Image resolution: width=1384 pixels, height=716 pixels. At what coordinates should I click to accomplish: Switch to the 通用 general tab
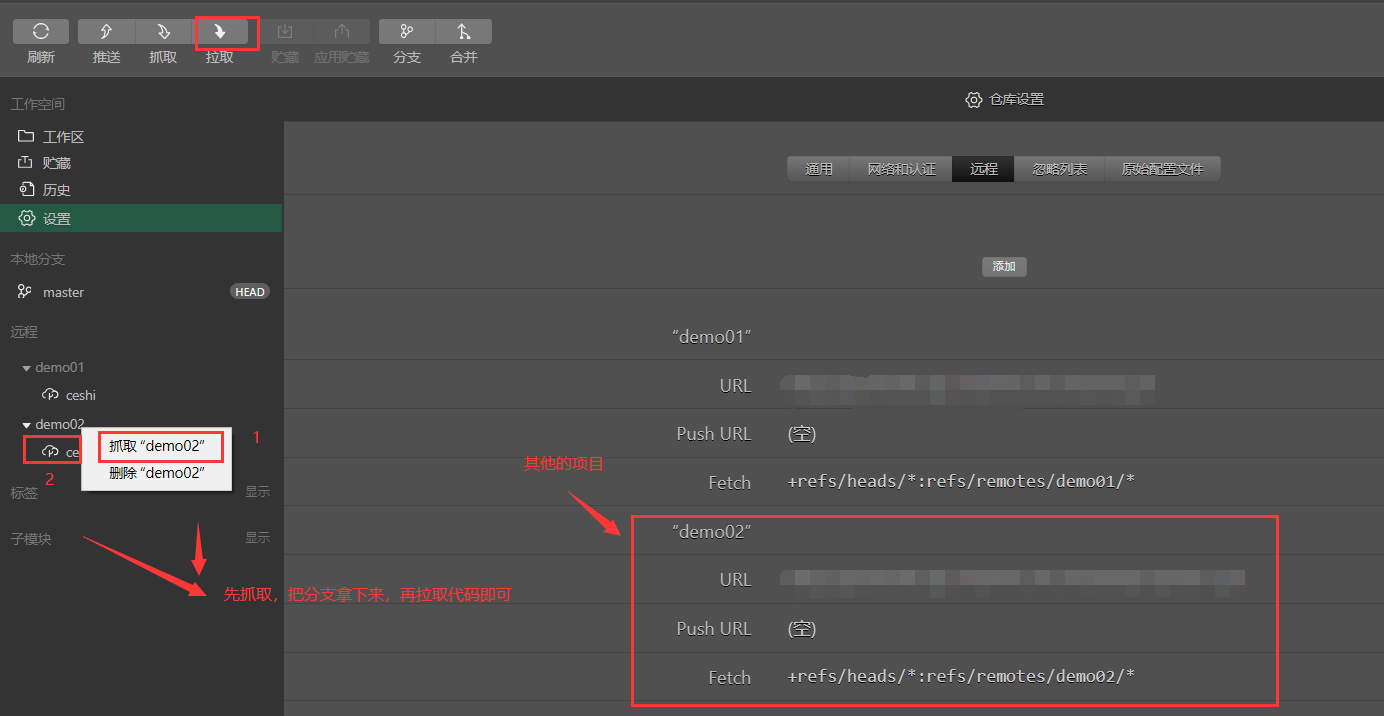click(819, 169)
